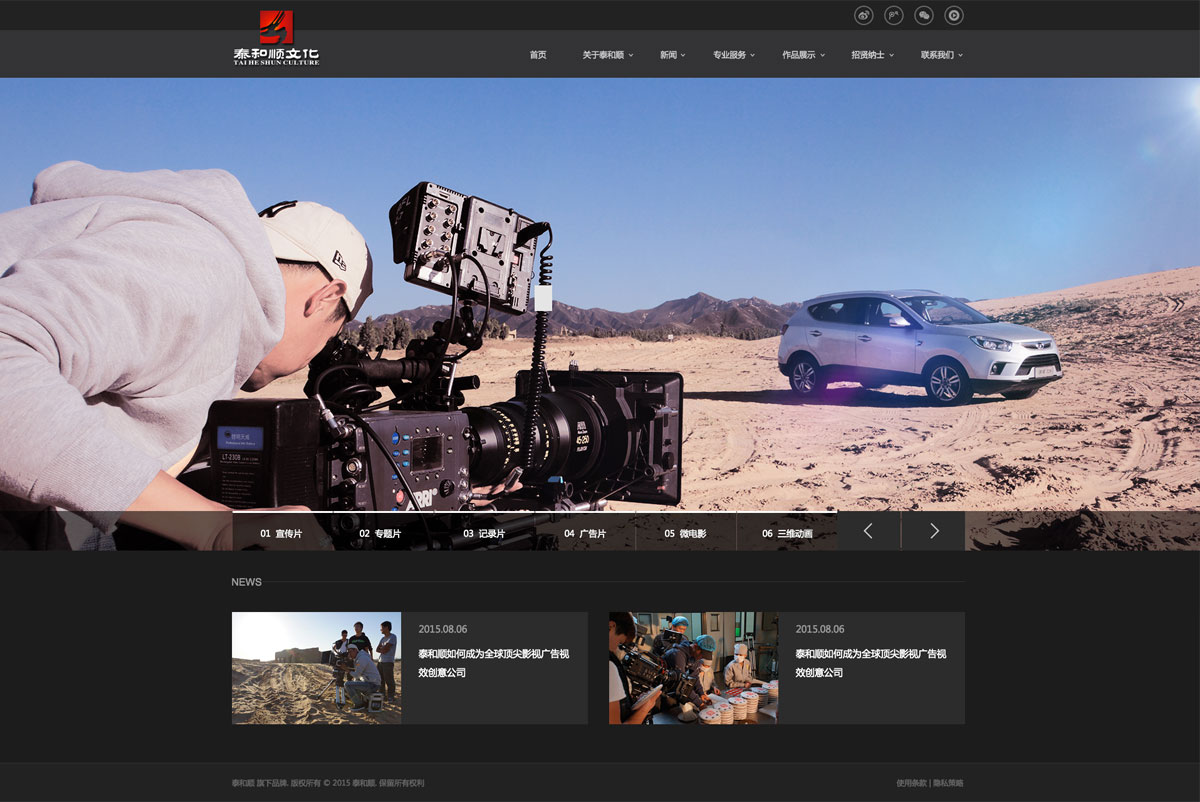Open the WeChat icon
Viewport: 1200px width, 802px height.
coord(924,15)
